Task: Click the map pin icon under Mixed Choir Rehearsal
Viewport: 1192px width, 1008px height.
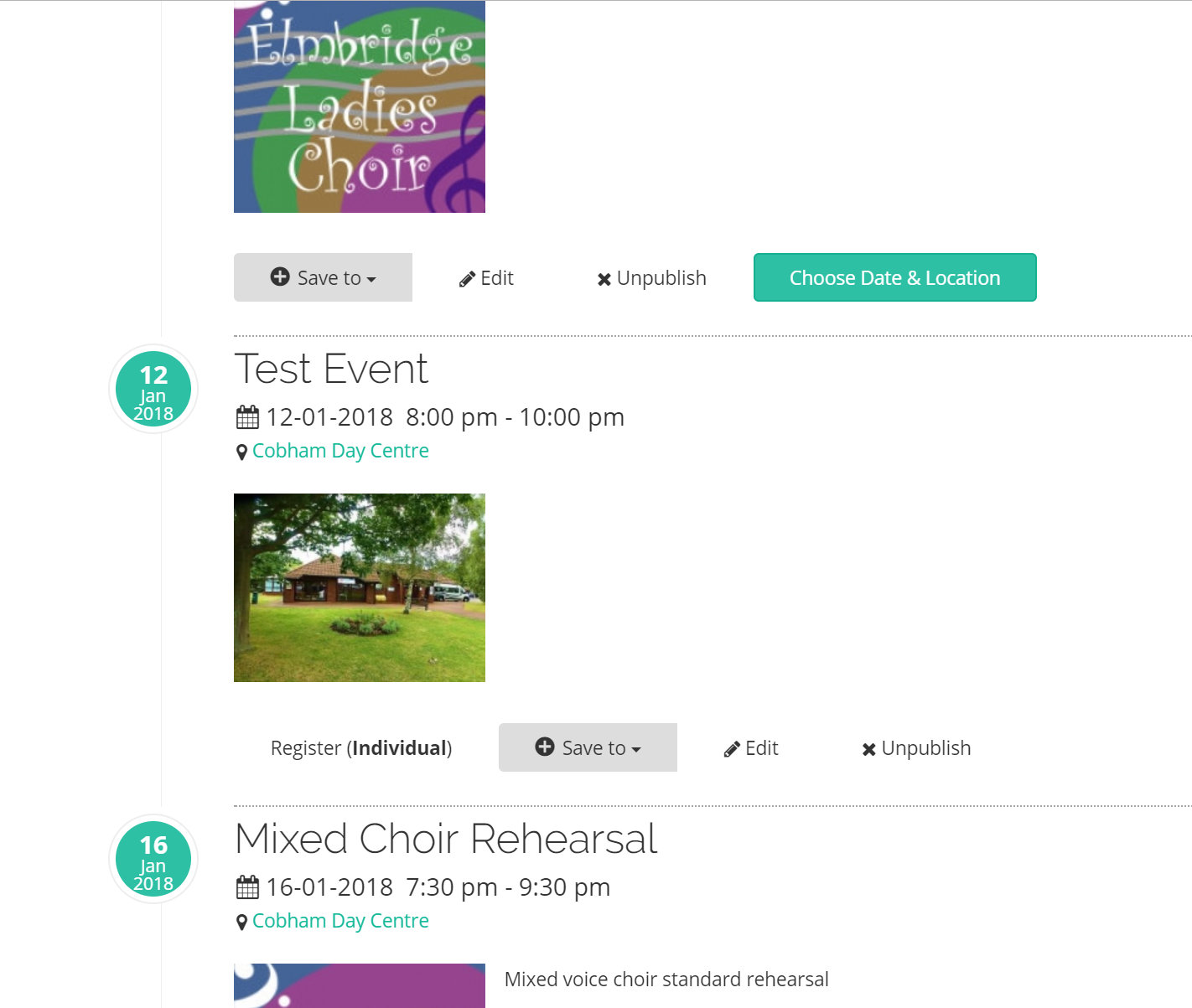Action: [x=241, y=923]
